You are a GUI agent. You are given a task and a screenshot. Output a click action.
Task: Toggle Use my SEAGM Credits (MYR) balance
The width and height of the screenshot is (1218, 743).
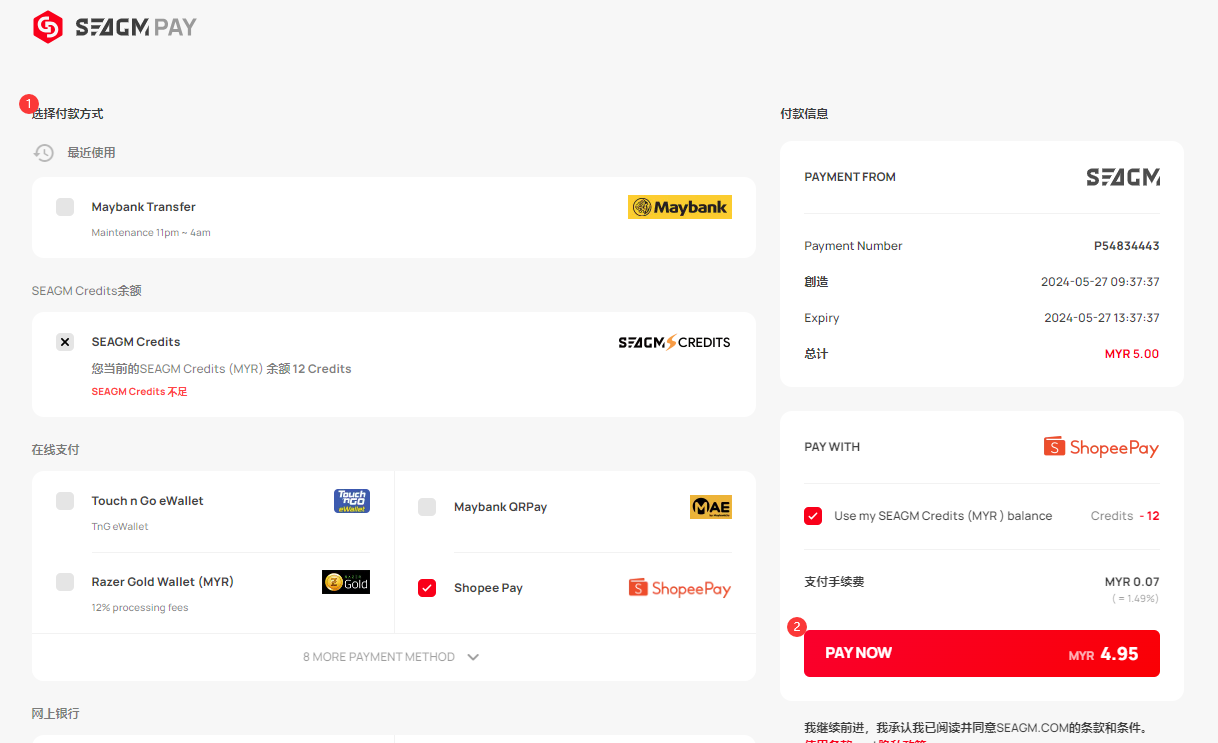(x=813, y=516)
